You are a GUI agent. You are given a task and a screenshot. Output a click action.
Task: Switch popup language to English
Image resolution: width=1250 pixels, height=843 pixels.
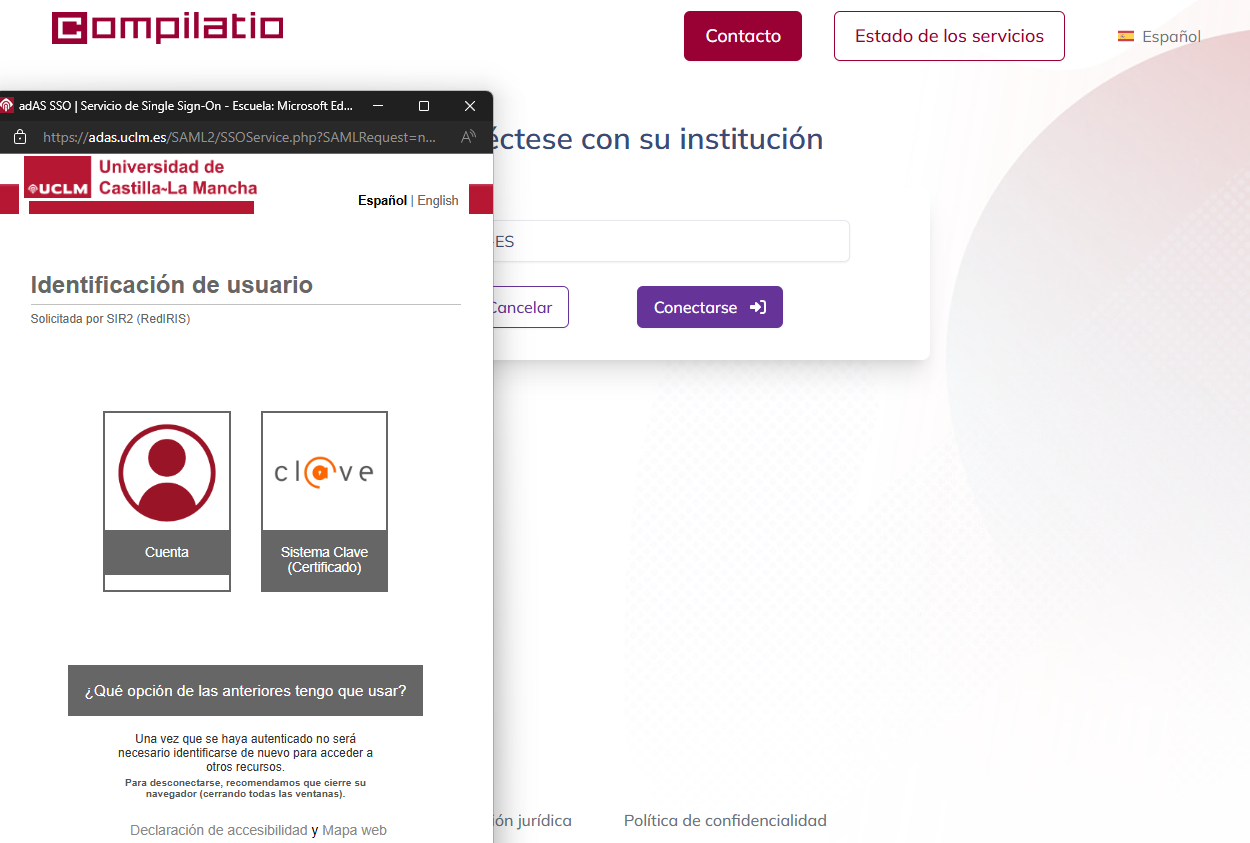438,200
